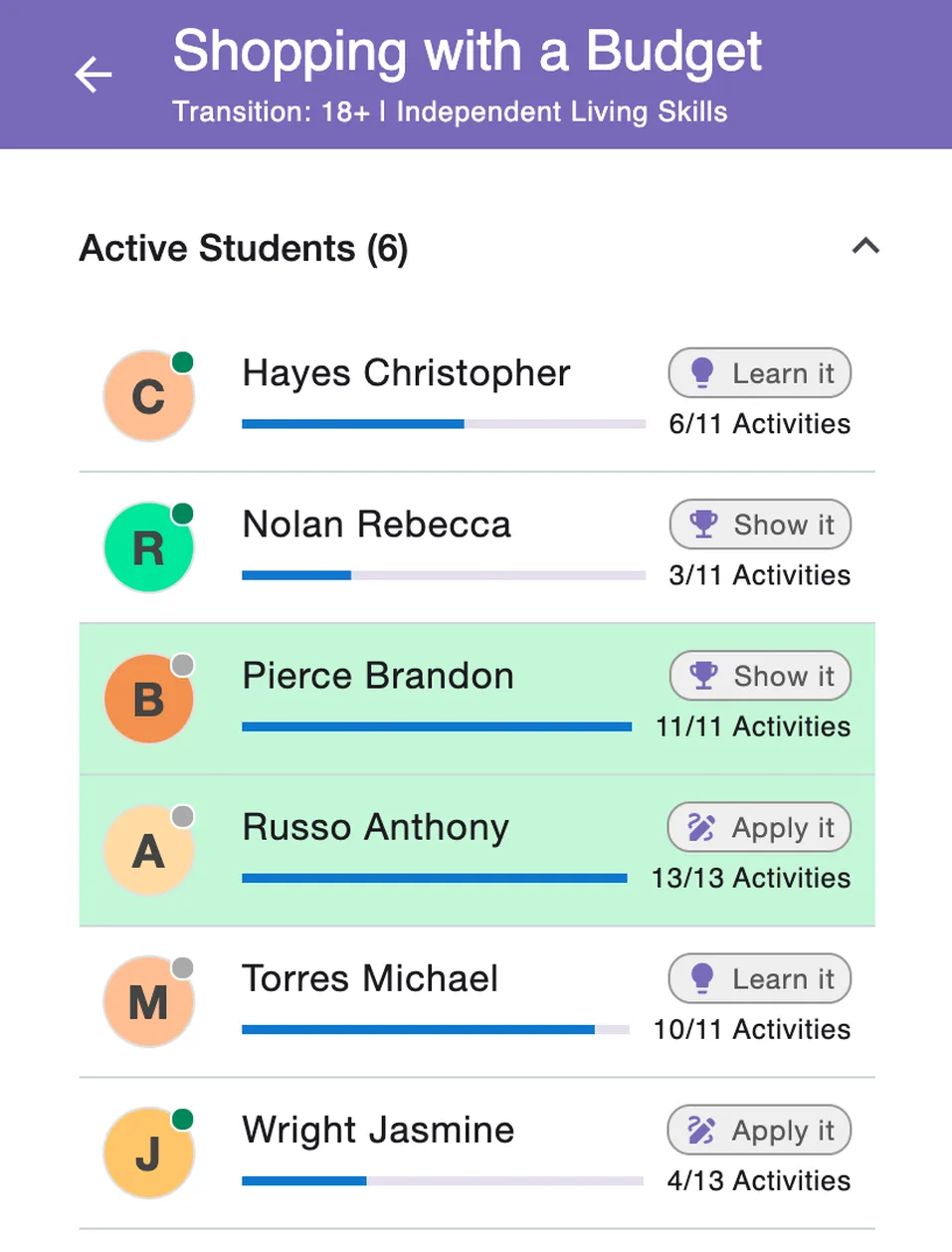The image size is (952, 1252).
Task: Select Torres Michael's M avatar
Action: (149, 1001)
